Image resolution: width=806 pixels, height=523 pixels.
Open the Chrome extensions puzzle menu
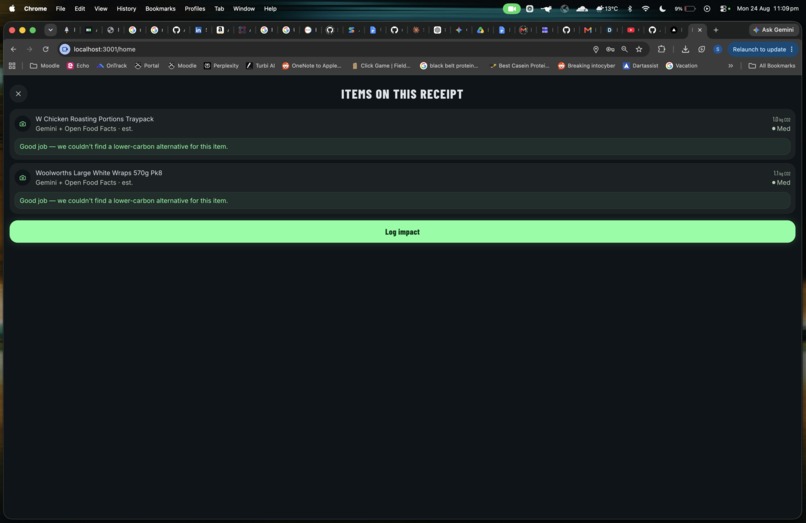click(662, 49)
